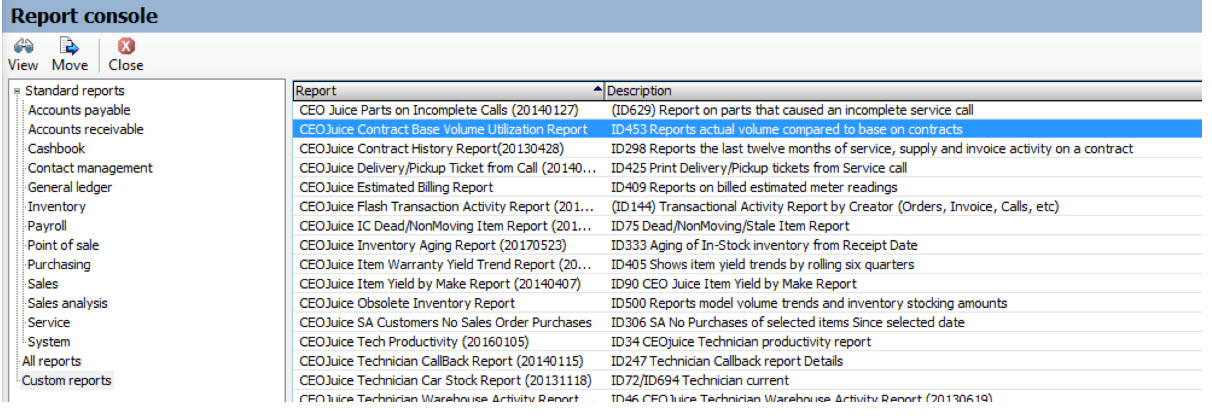Open the System category
This screenshot has height=416, width=1212.
(x=49, y=342)
